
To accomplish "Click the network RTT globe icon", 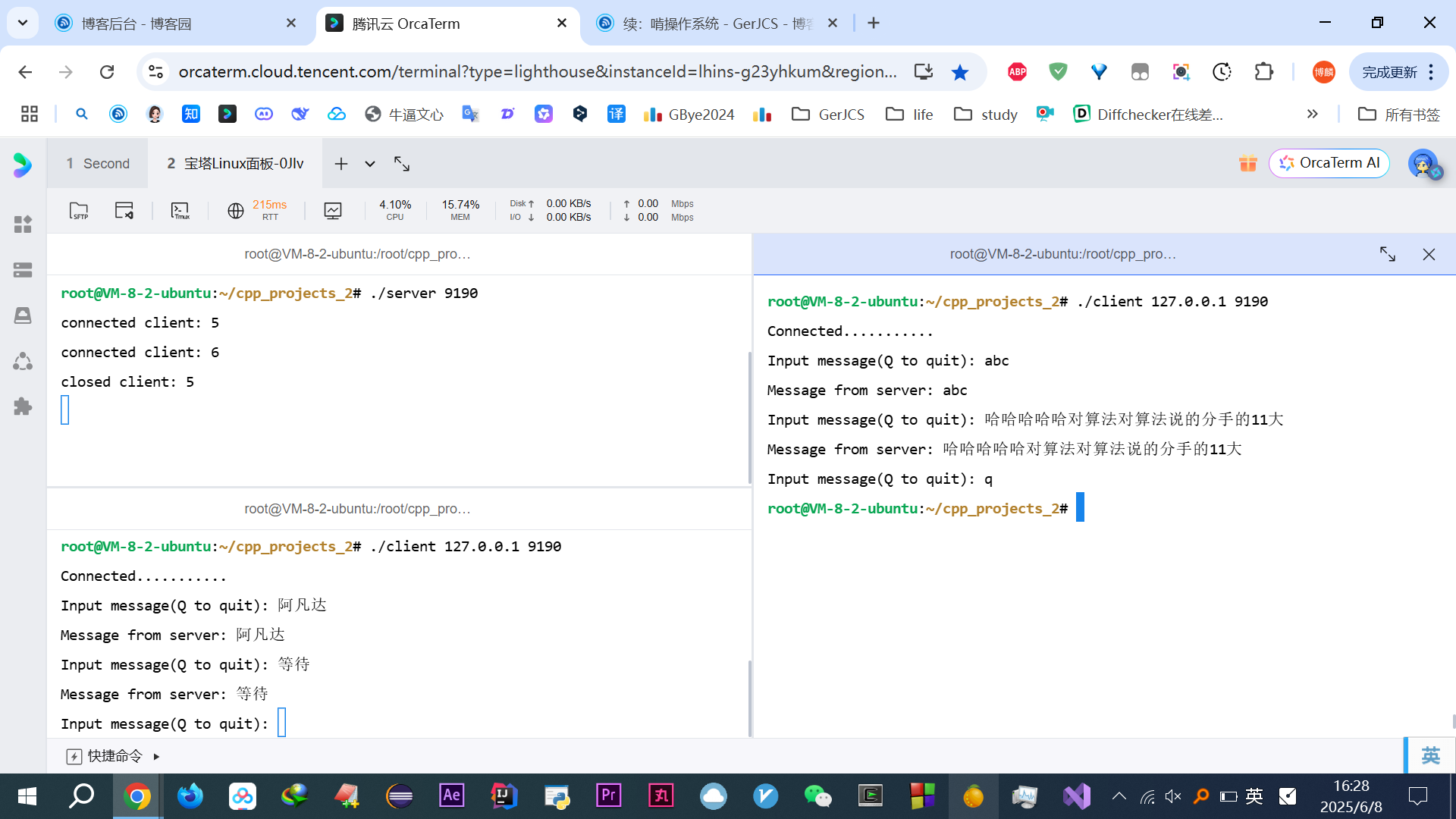I will [236, 210].
